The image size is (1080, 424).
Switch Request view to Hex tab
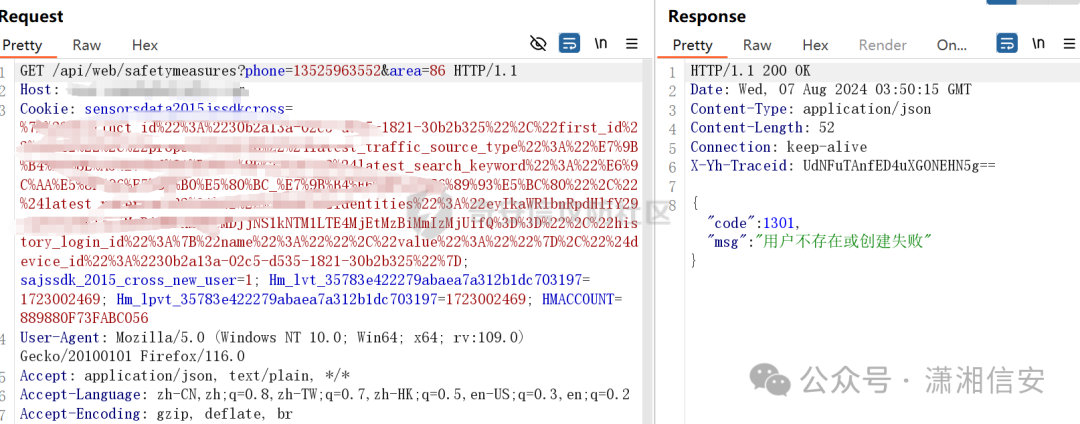pyautogui.click(x=145, y=45)
